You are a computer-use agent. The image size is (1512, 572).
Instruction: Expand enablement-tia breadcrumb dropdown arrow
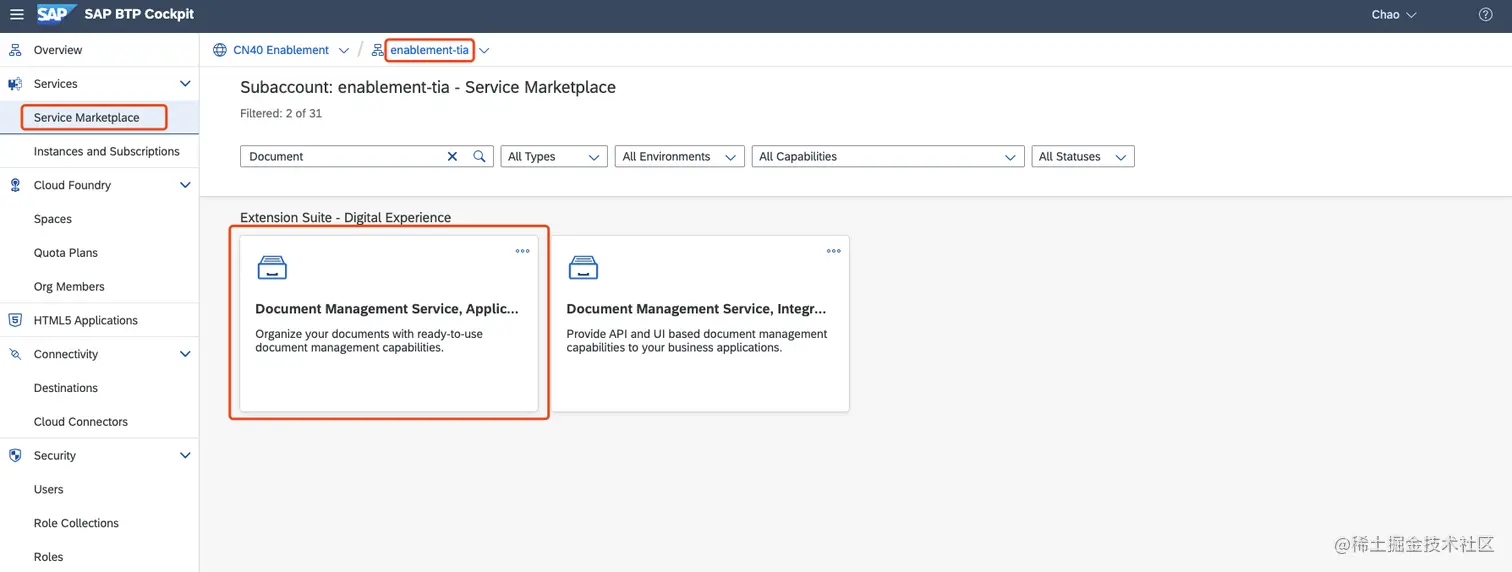484,50
